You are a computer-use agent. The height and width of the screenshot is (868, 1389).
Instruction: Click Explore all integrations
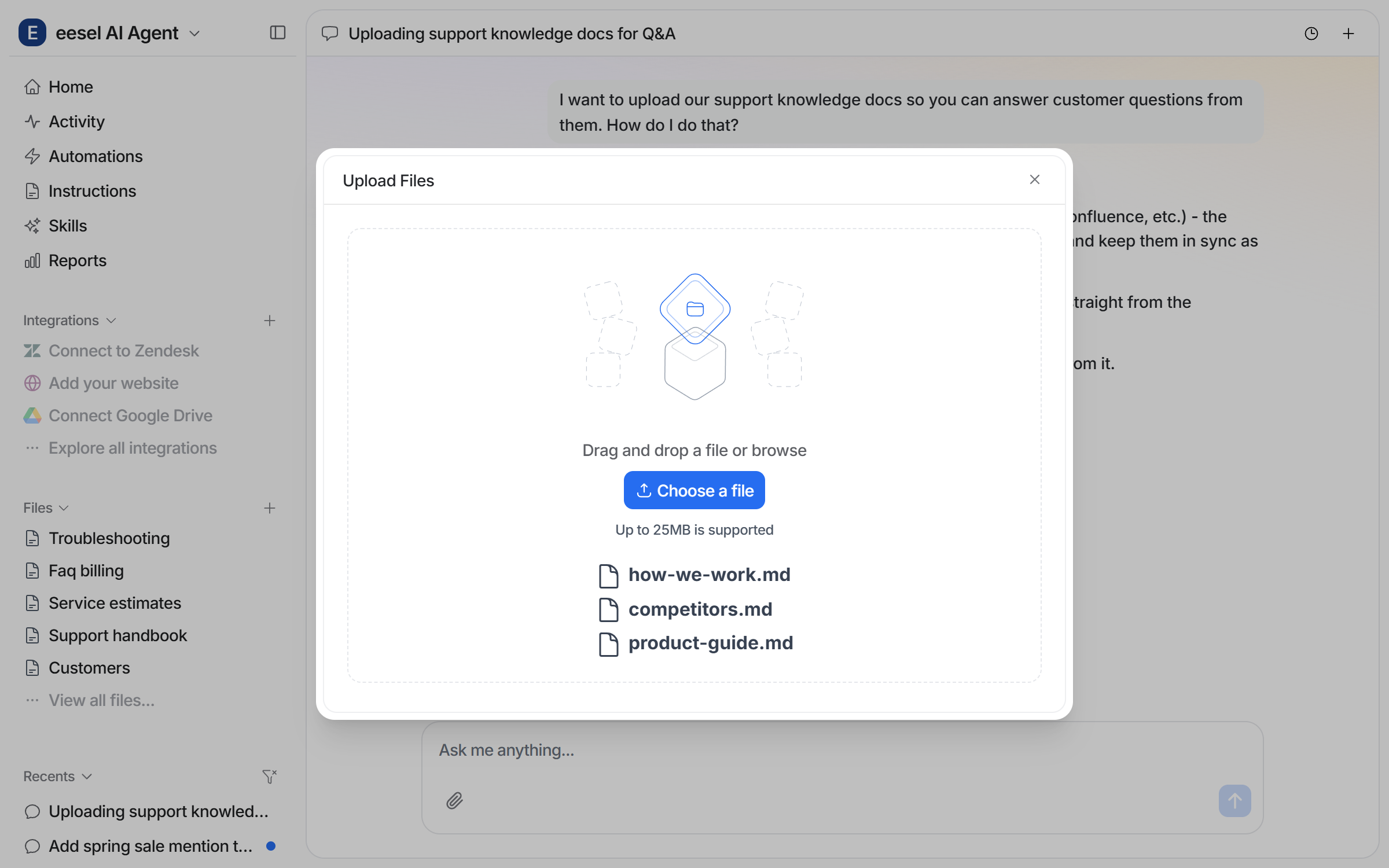click(x=120, y=448)
